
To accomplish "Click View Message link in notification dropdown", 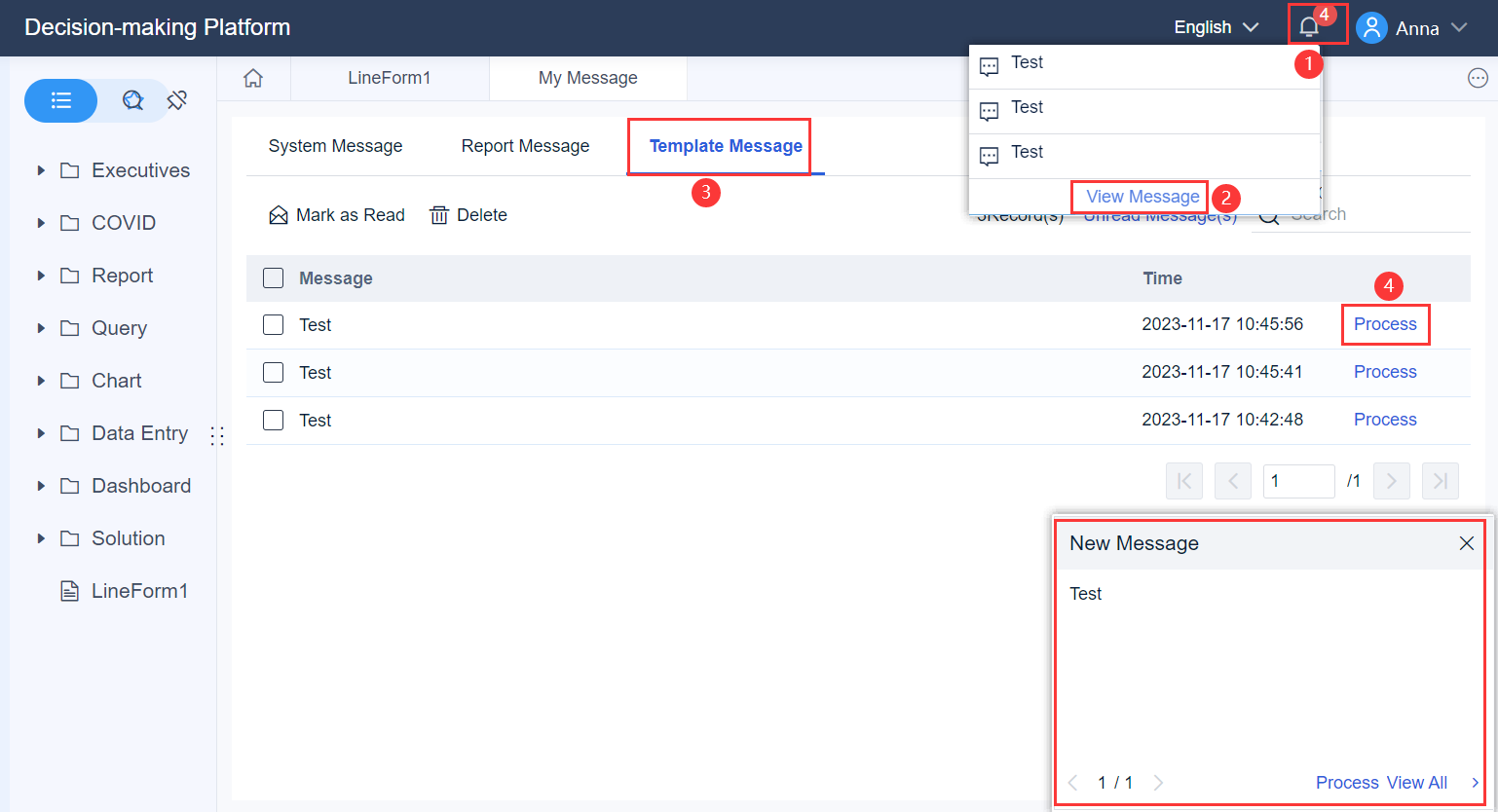I will (x=1142, y=197).
